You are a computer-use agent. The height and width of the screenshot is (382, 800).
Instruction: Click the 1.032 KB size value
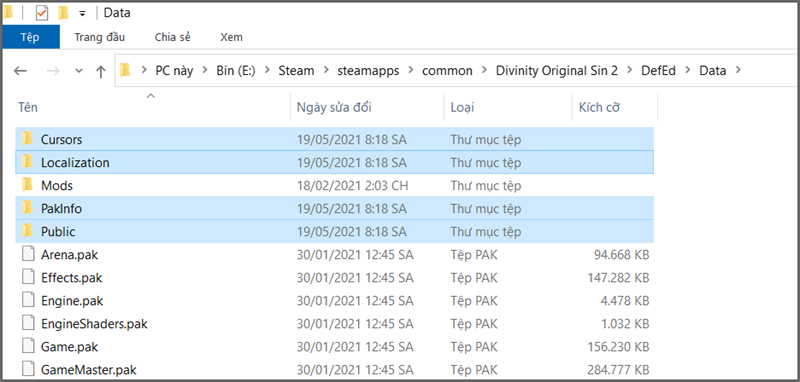[x=625, y=324]
